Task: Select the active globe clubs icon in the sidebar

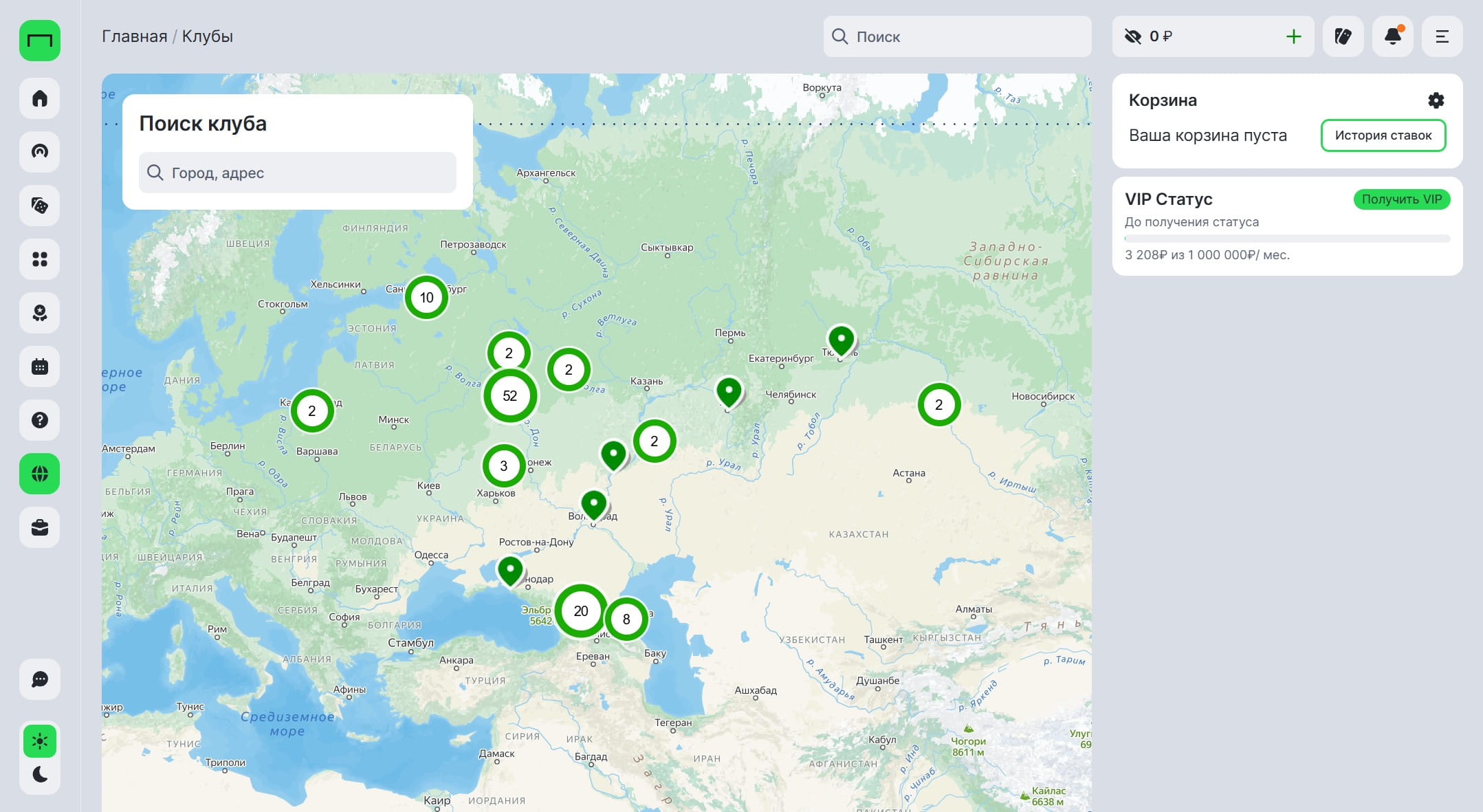Action: click(x=40, y=474)
